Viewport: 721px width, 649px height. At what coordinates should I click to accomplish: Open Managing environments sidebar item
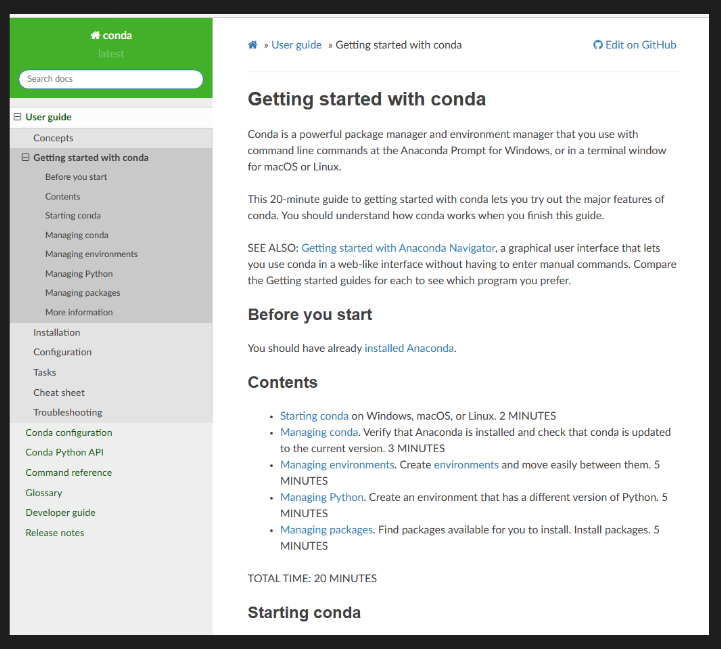(x=91, y=254)
